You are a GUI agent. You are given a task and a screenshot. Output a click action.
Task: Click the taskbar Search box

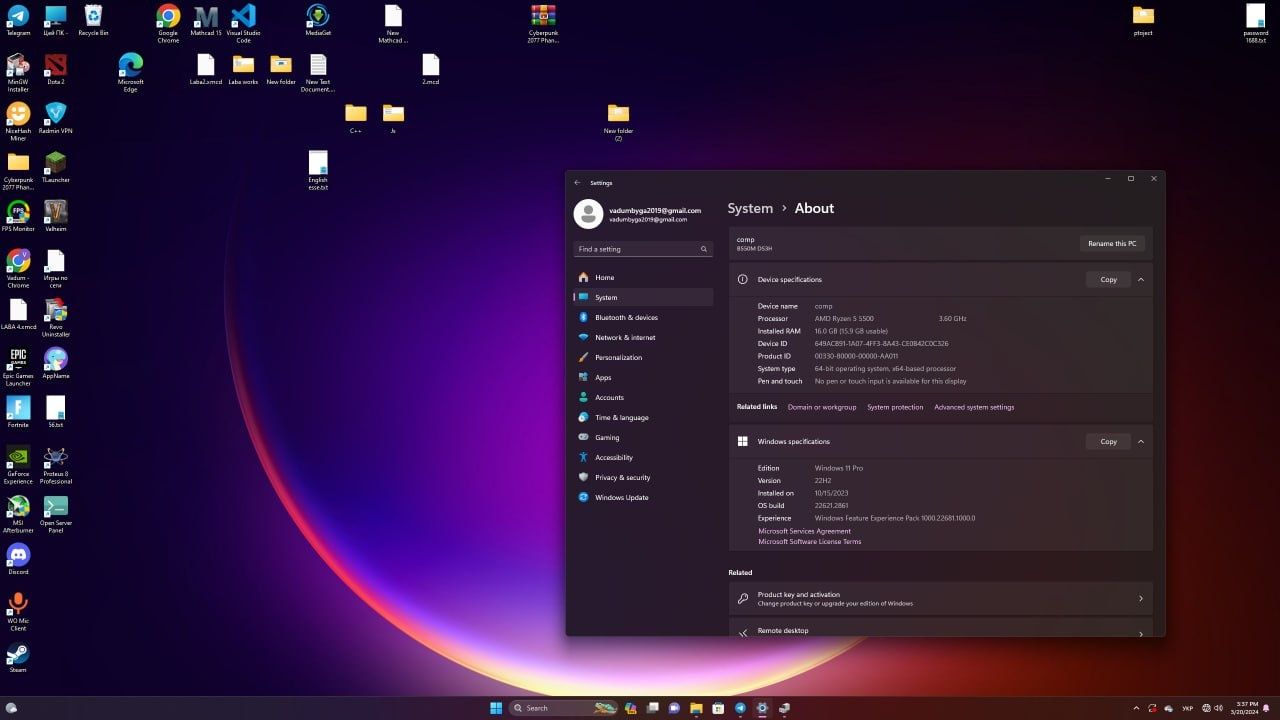tap(564, 708)
